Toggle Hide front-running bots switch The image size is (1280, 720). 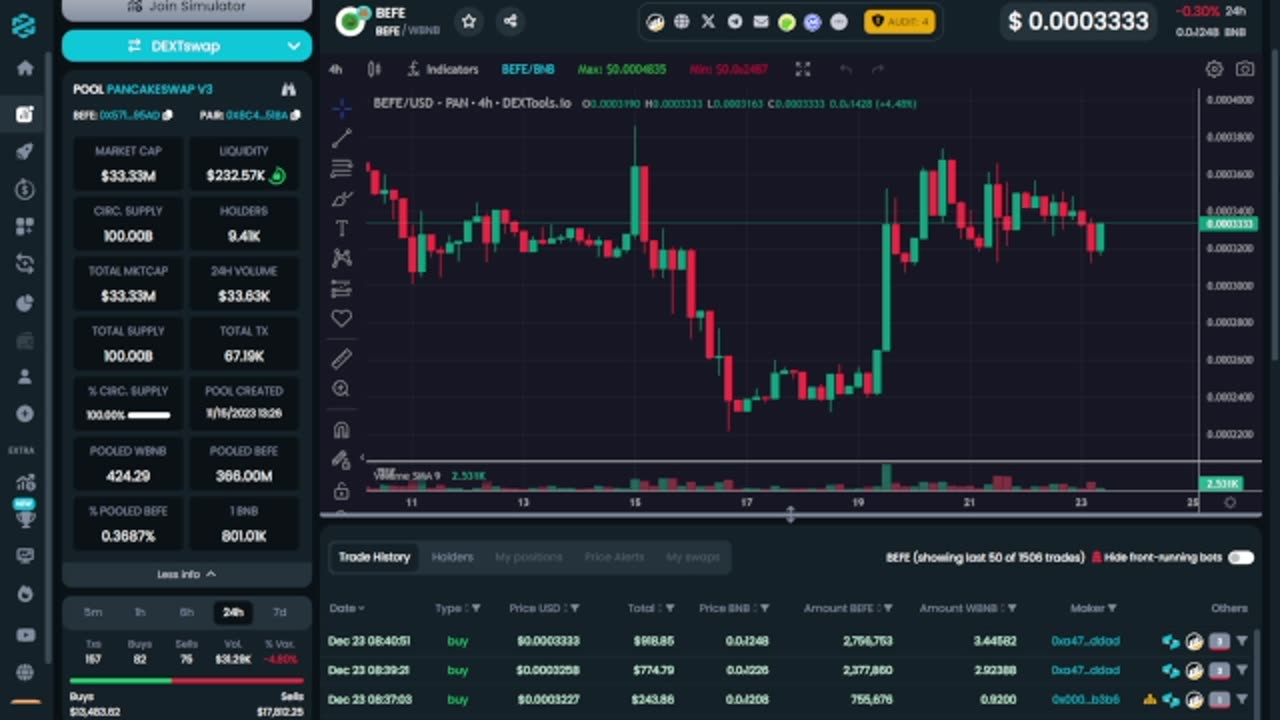click(x=1241, y=557)
